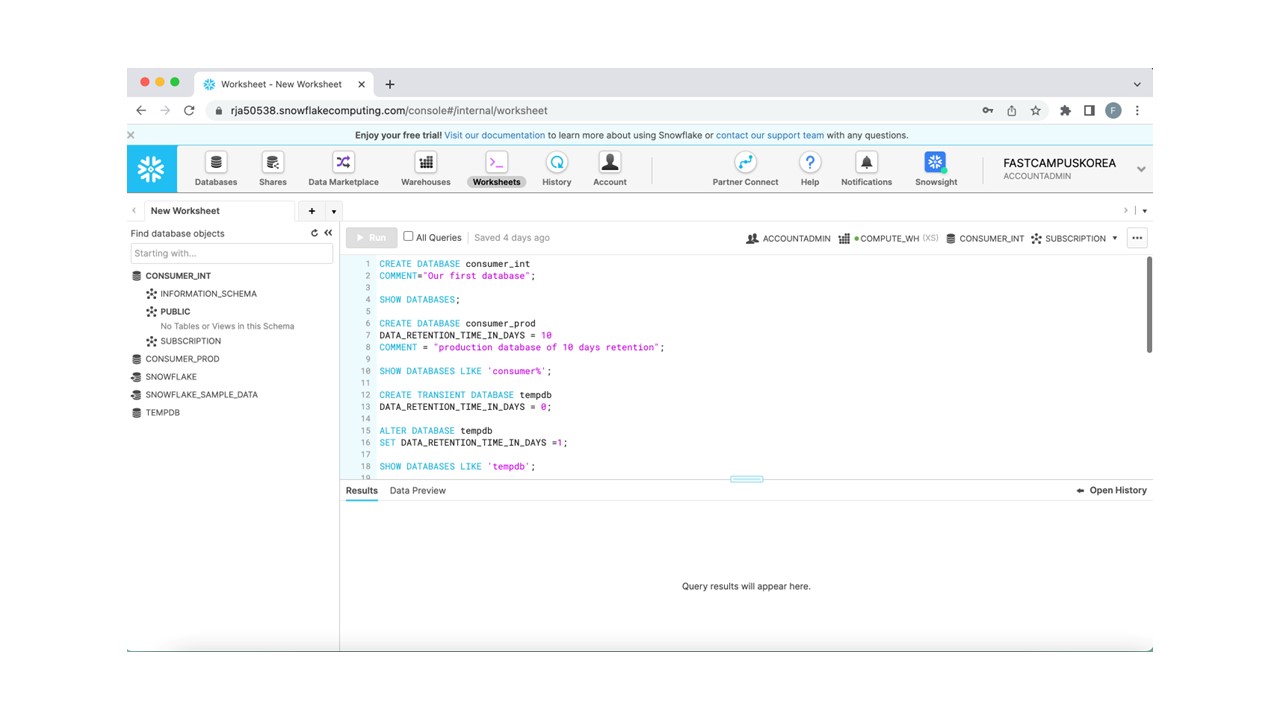Open the Chrome three-dot menu
1280x720 pixels.
tap(1137, 111)
